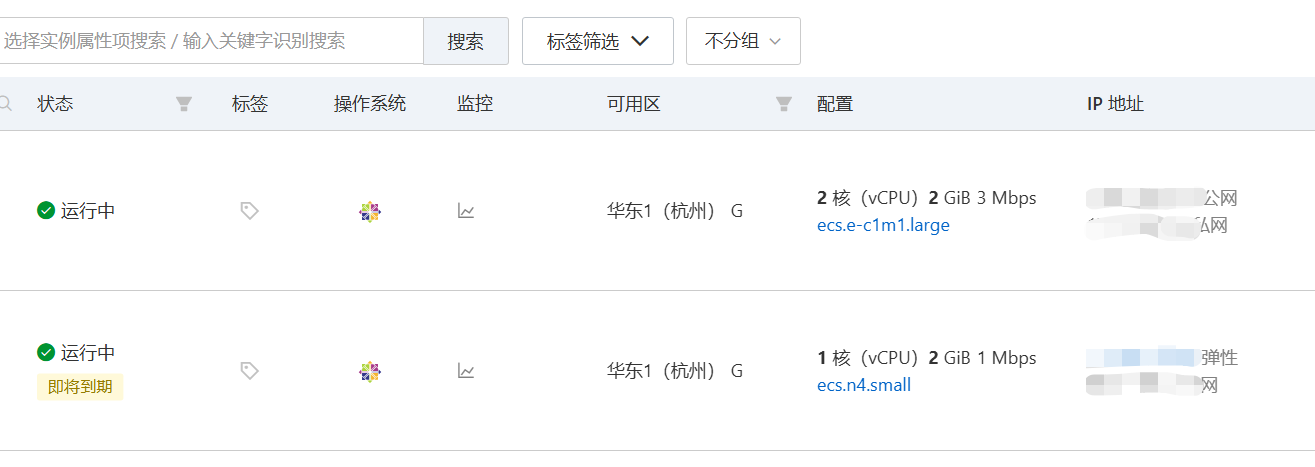Open monitoring chart for ecs.n4.small instance
The width and height of the screenshot is (1315, 467).
point(466,371)
